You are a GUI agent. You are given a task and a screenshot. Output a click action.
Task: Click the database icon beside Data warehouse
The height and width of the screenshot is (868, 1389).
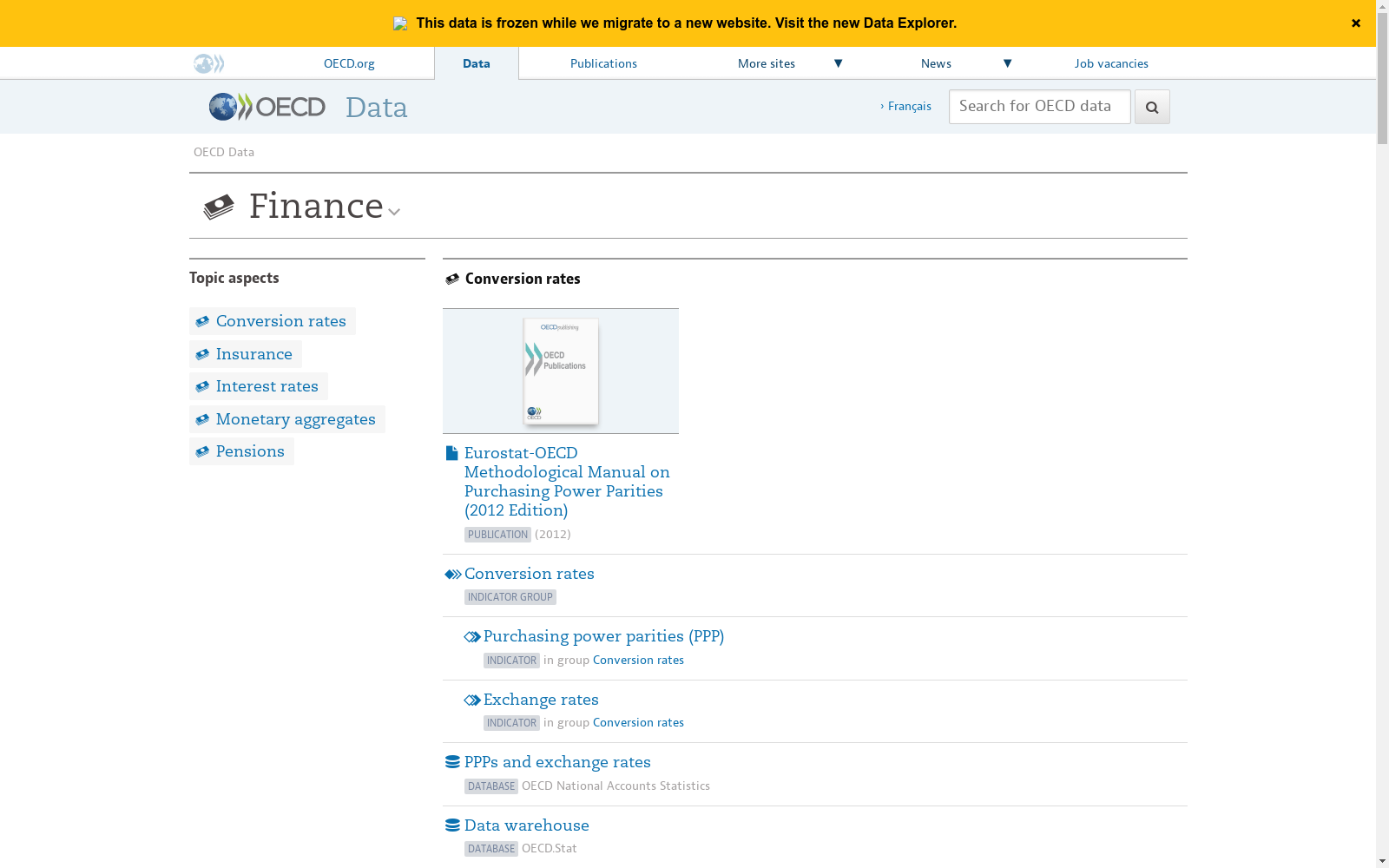(452, 825)
